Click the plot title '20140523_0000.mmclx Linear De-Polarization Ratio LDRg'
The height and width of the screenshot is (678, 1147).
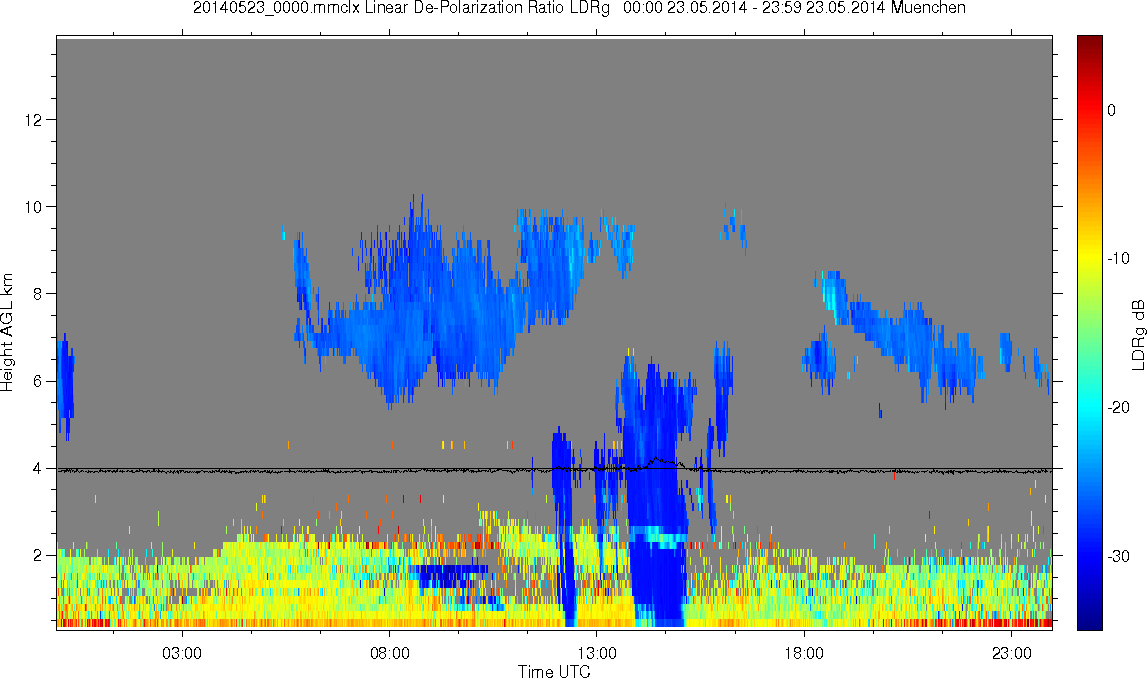click(x=401, y=8)
